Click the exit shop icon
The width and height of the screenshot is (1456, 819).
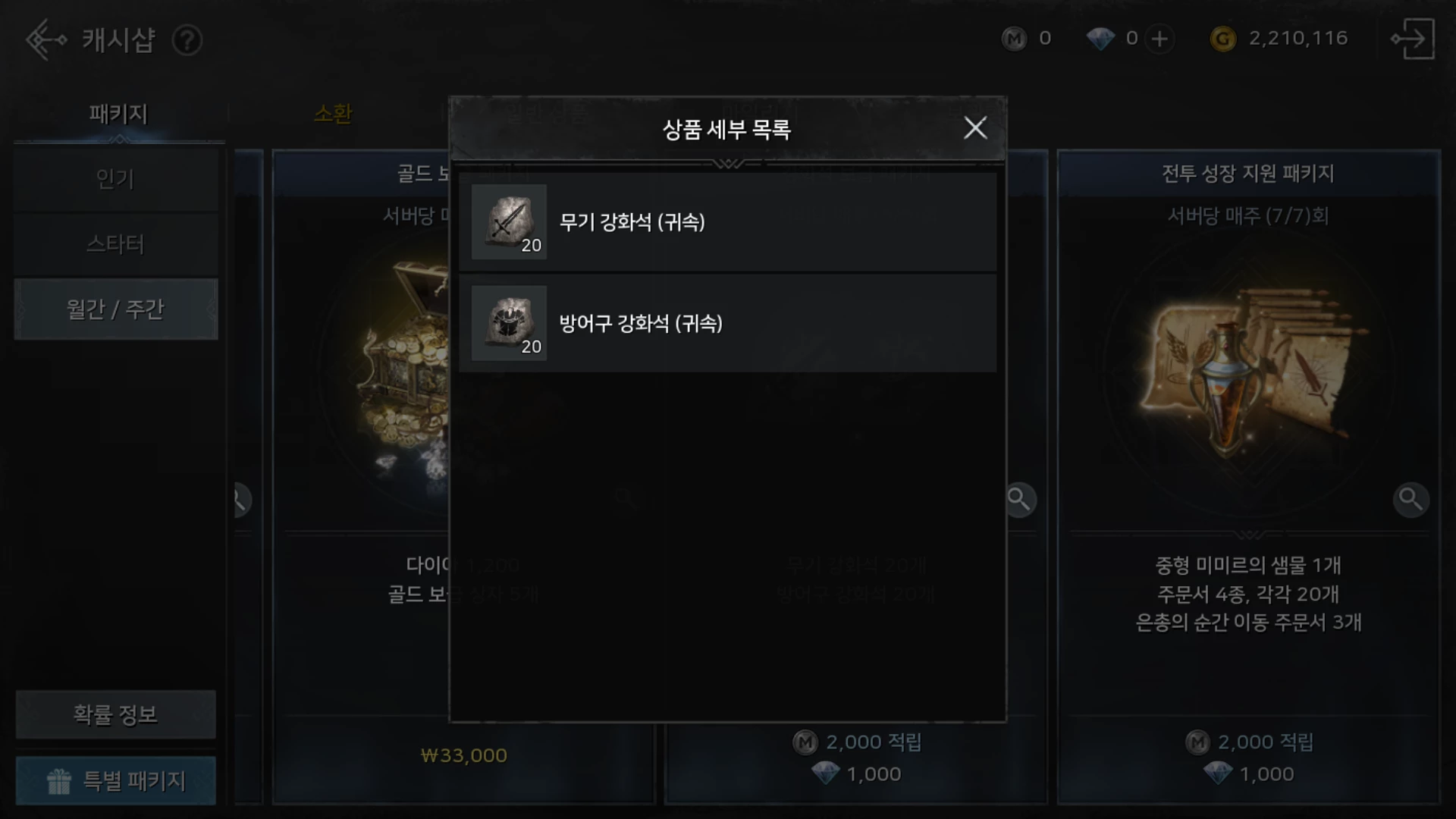pyautogui.click(x=1413, y=39)
